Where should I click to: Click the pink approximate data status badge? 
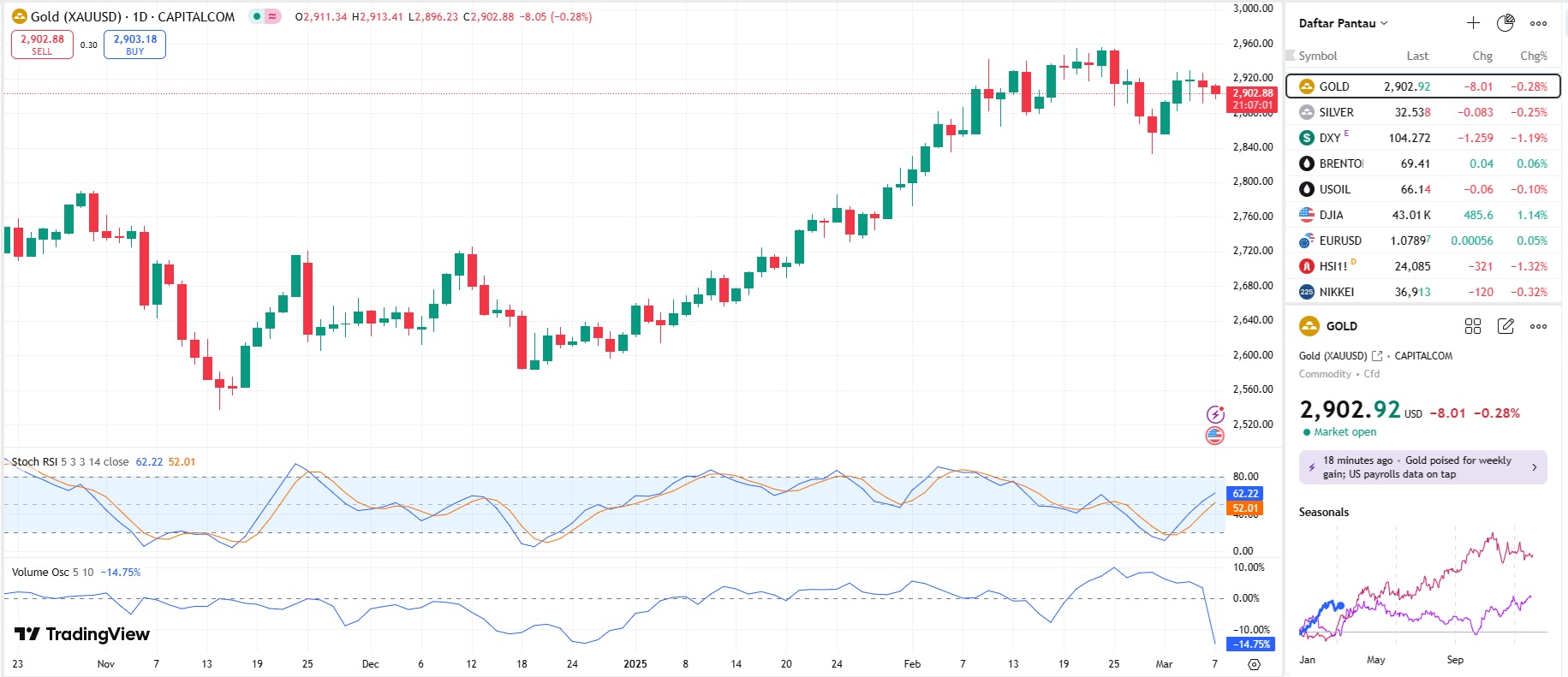[x=273, y=16]
